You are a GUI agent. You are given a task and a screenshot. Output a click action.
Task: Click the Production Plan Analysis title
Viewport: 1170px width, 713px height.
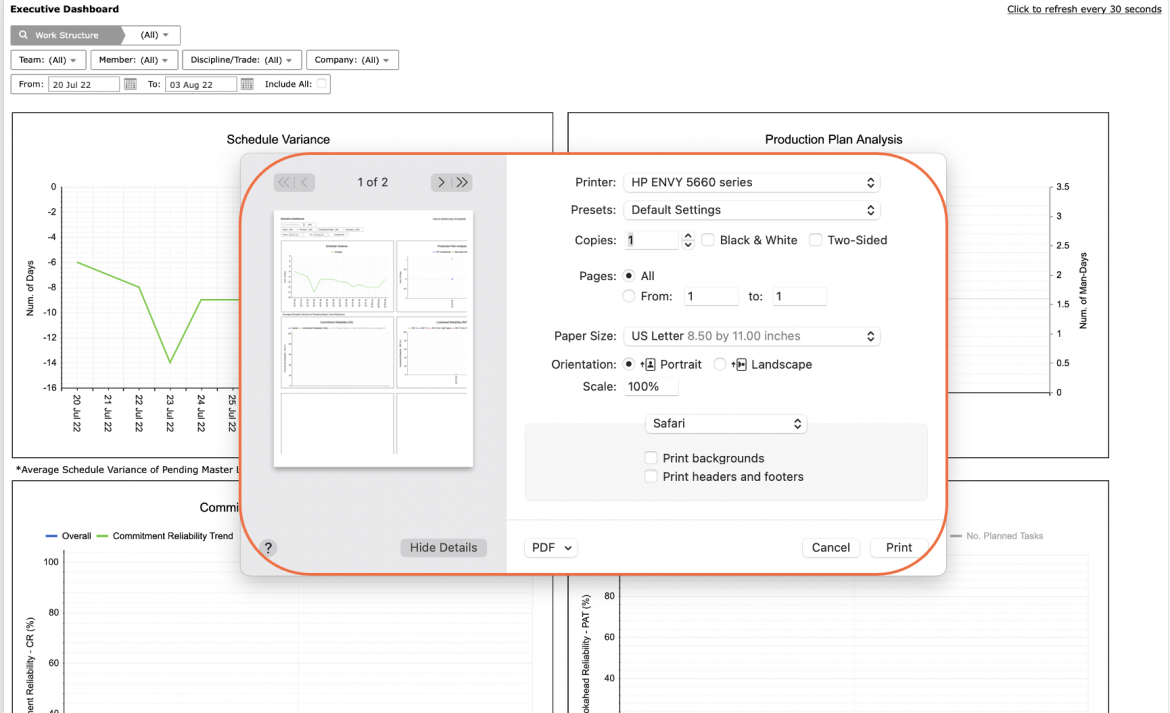point(833,139)
